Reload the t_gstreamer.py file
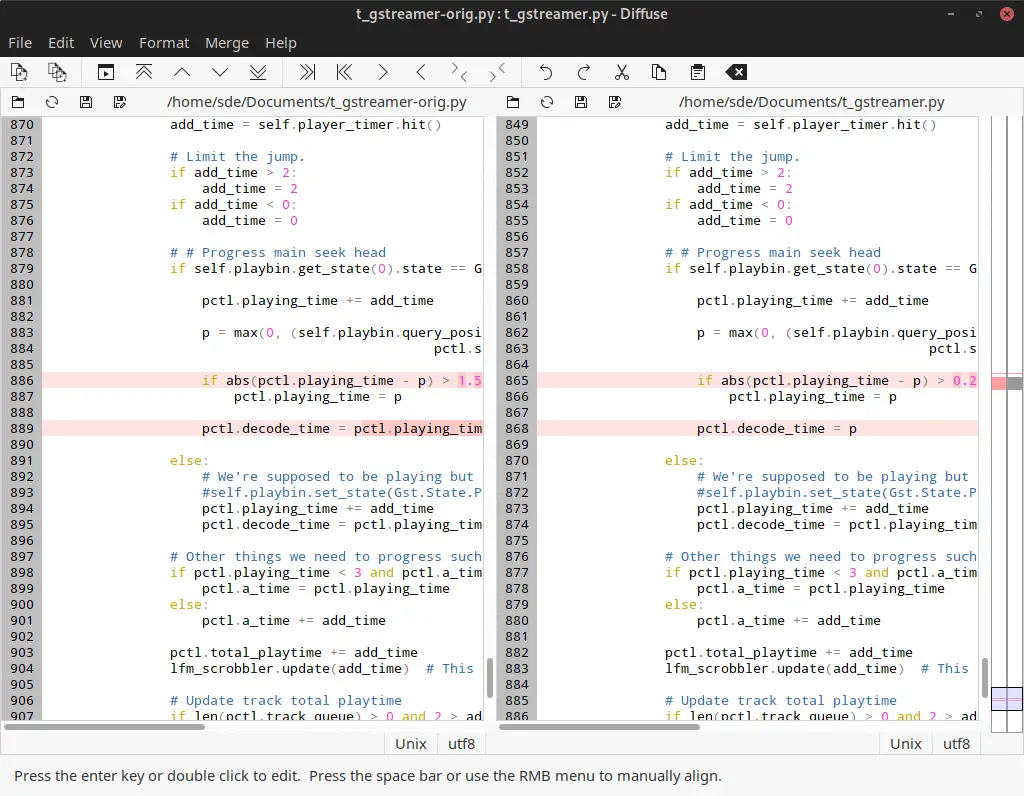Viewport: 1024px width, 796px height. tap(547, 102)
